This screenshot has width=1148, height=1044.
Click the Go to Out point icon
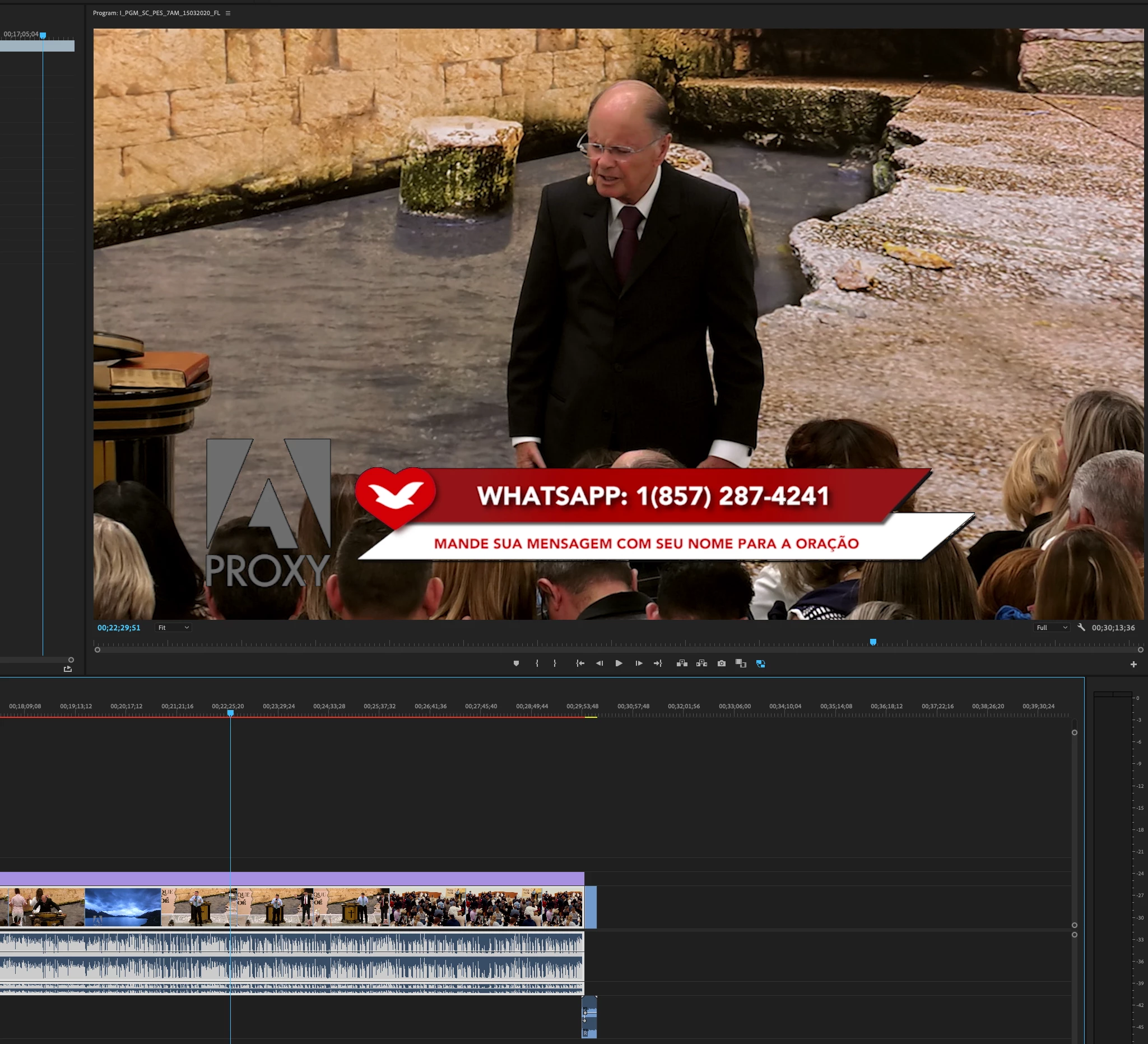tap(658, 663)
